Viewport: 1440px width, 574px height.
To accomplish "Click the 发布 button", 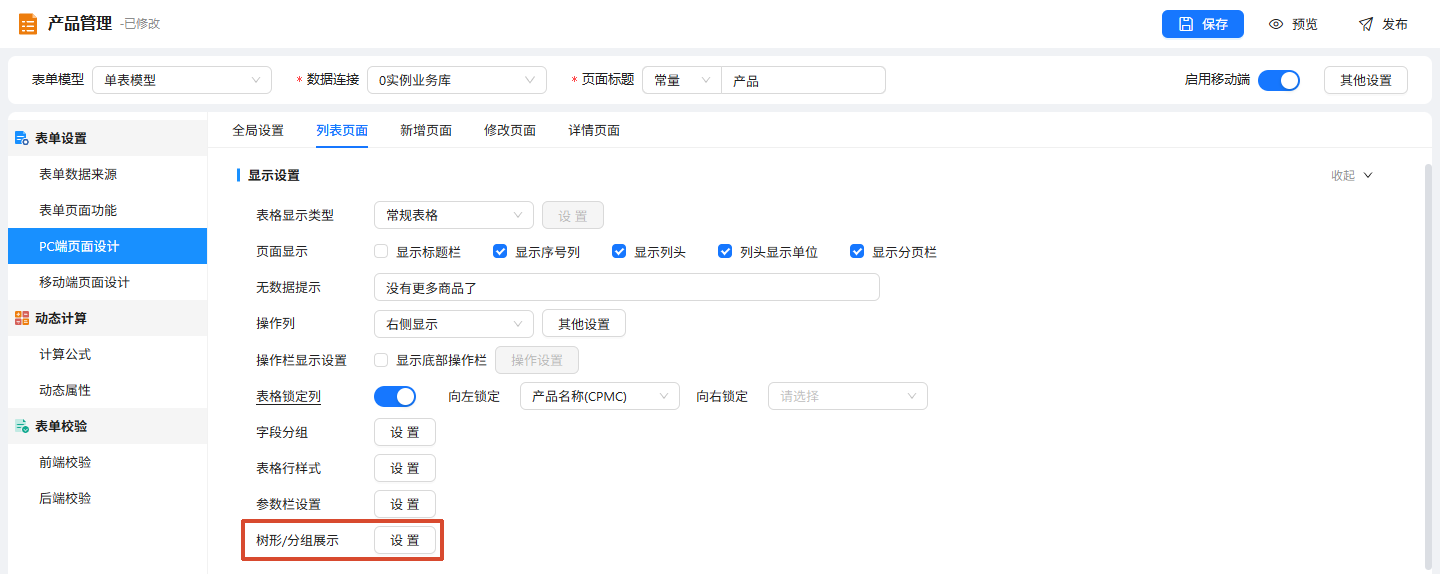I will point(1383,24).
